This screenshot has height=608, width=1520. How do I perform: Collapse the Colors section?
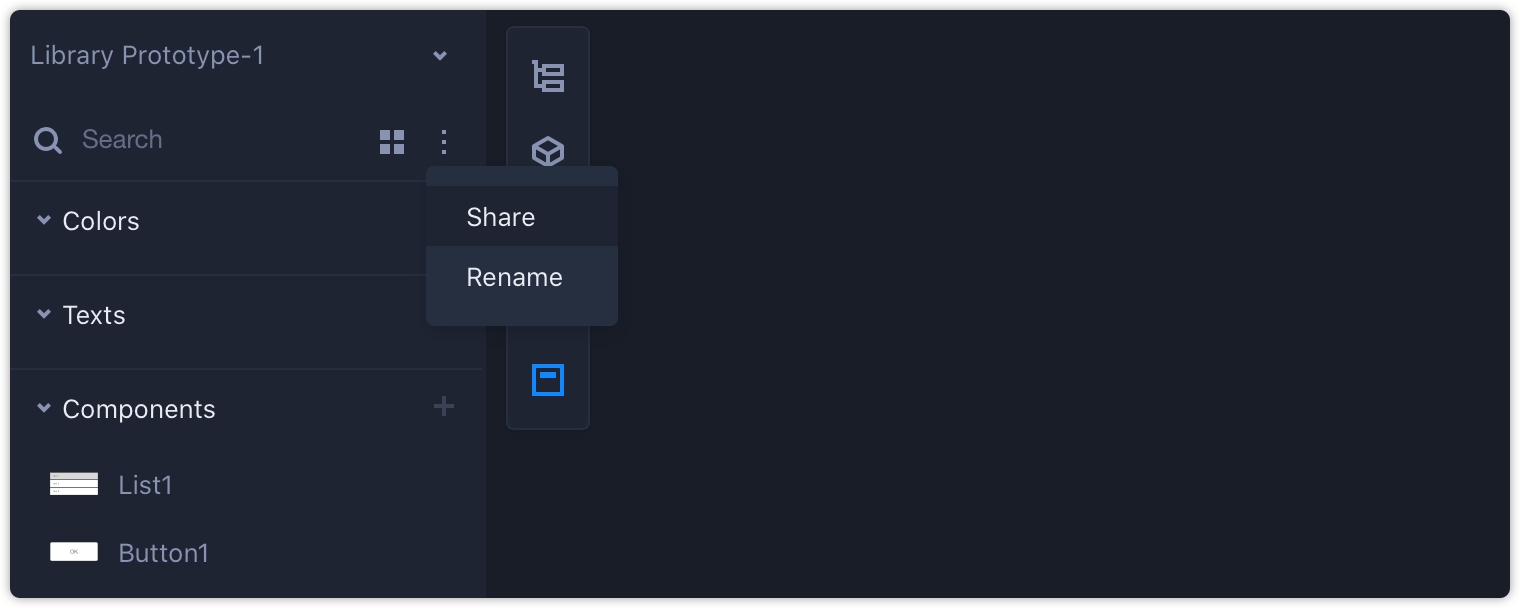point(43,219)
